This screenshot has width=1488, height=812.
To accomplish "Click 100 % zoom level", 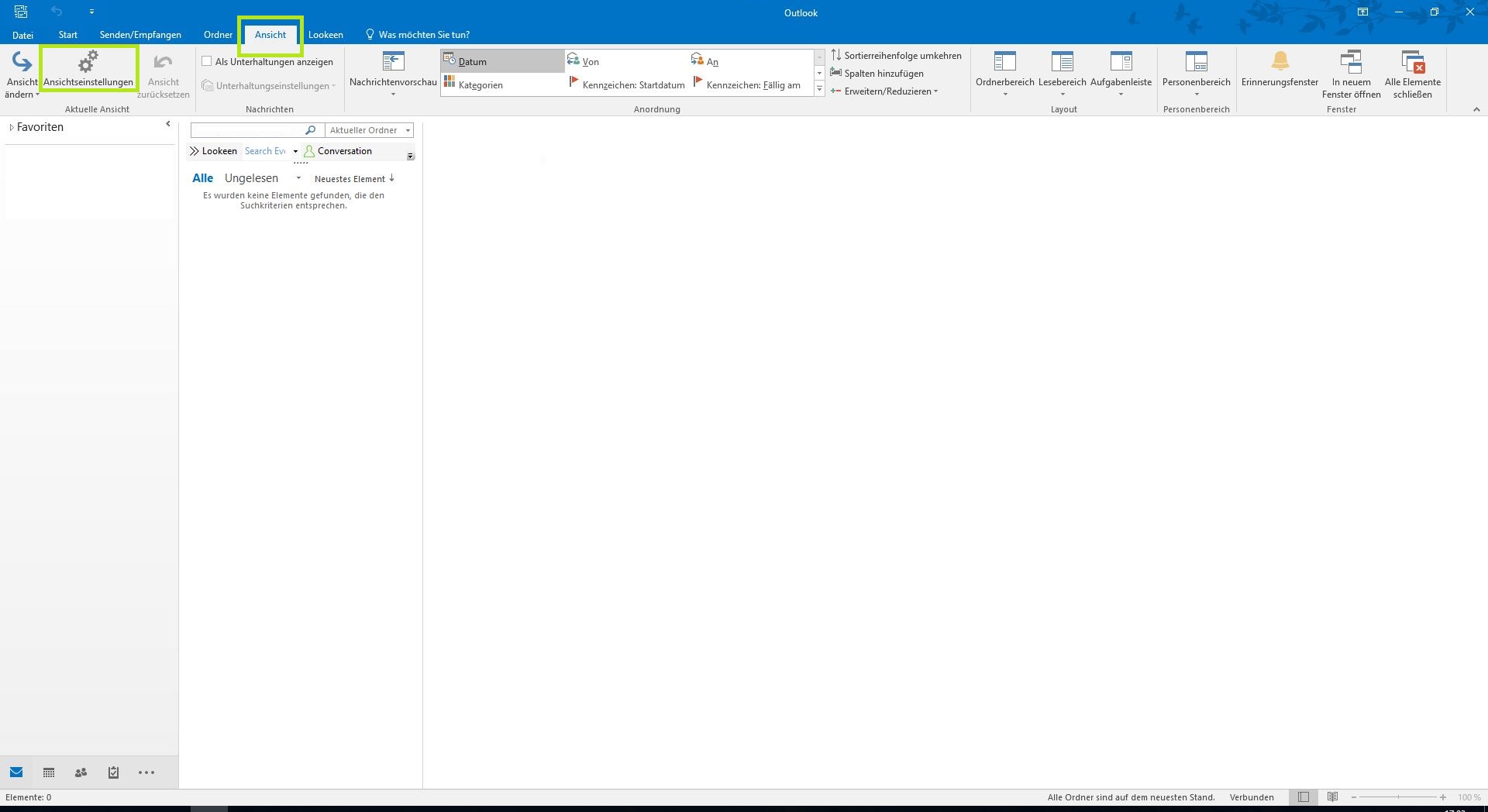I will pyautogui.click(x=1469, y=797).
